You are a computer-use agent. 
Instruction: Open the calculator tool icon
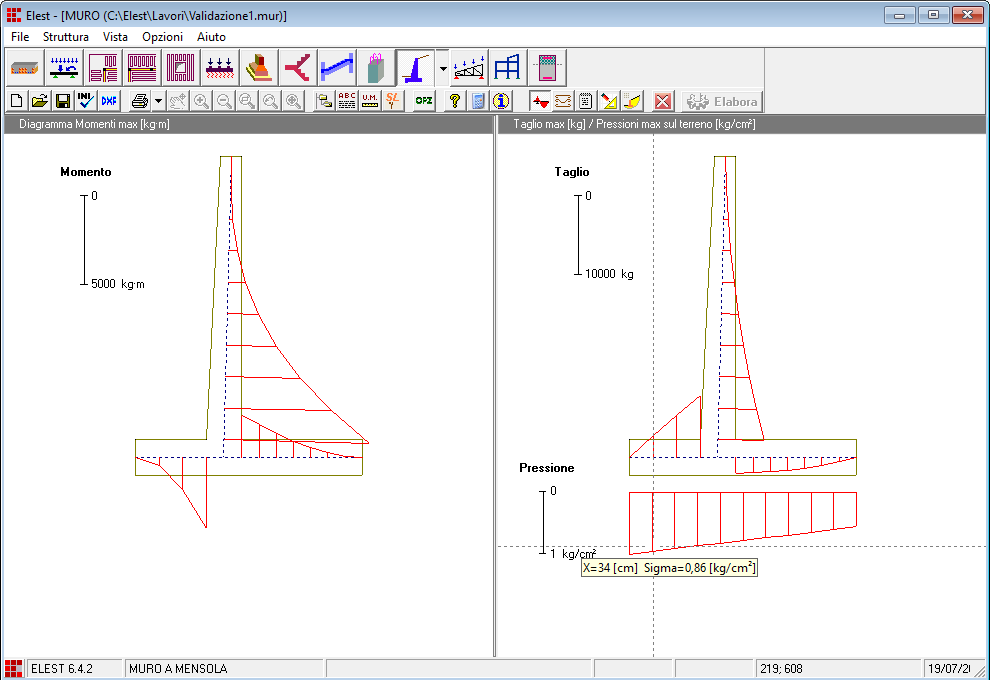click(x=478, y=101)
